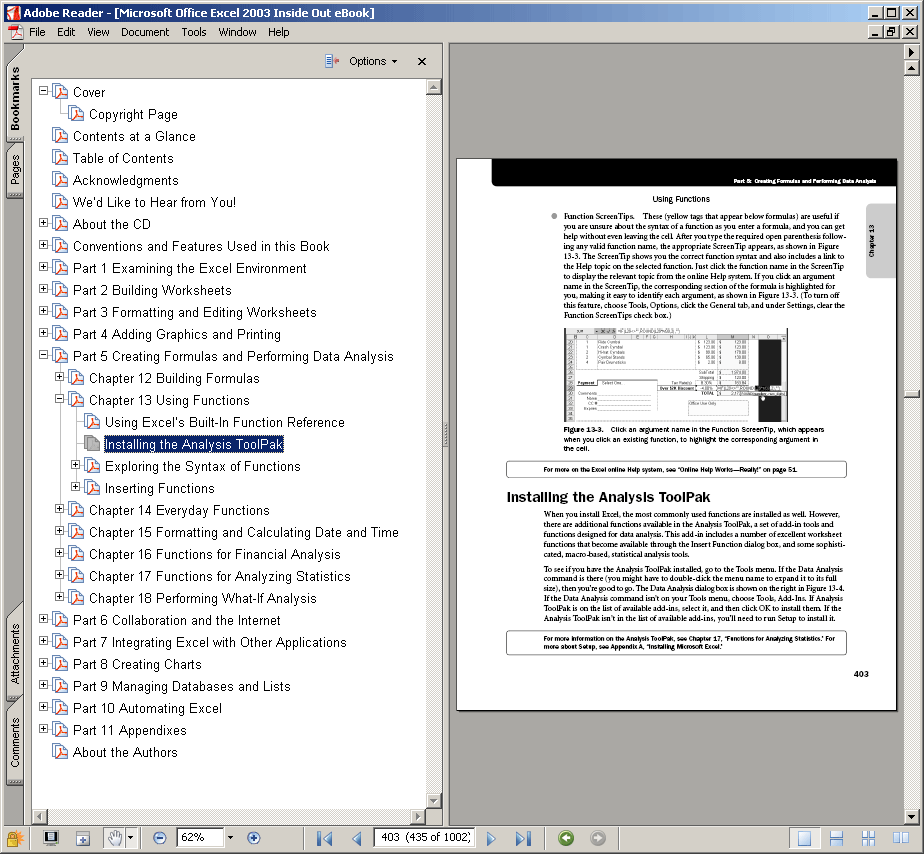Expand Exploring the Syntax of Functions
Viewport: 924px width, 854px height.
(75, 464)
